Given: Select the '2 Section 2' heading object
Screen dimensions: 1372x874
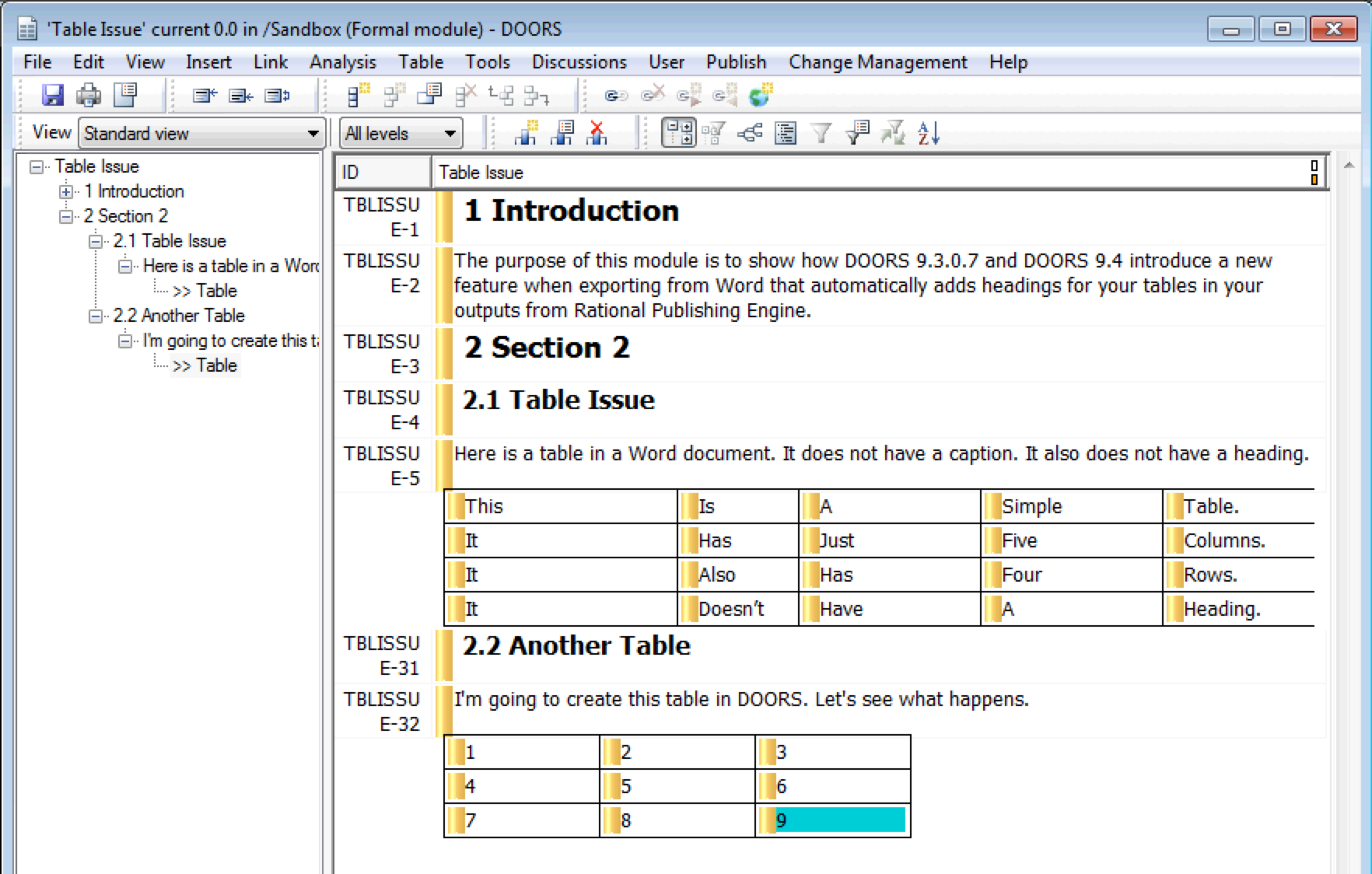Looking at the screenshot, I should click(547, 348).
